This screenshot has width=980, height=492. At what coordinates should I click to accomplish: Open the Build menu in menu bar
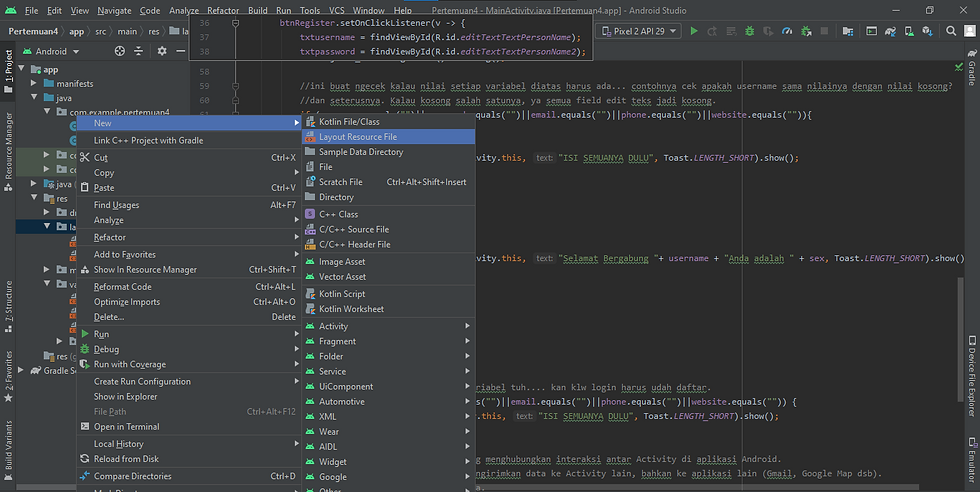click(258, 11)
